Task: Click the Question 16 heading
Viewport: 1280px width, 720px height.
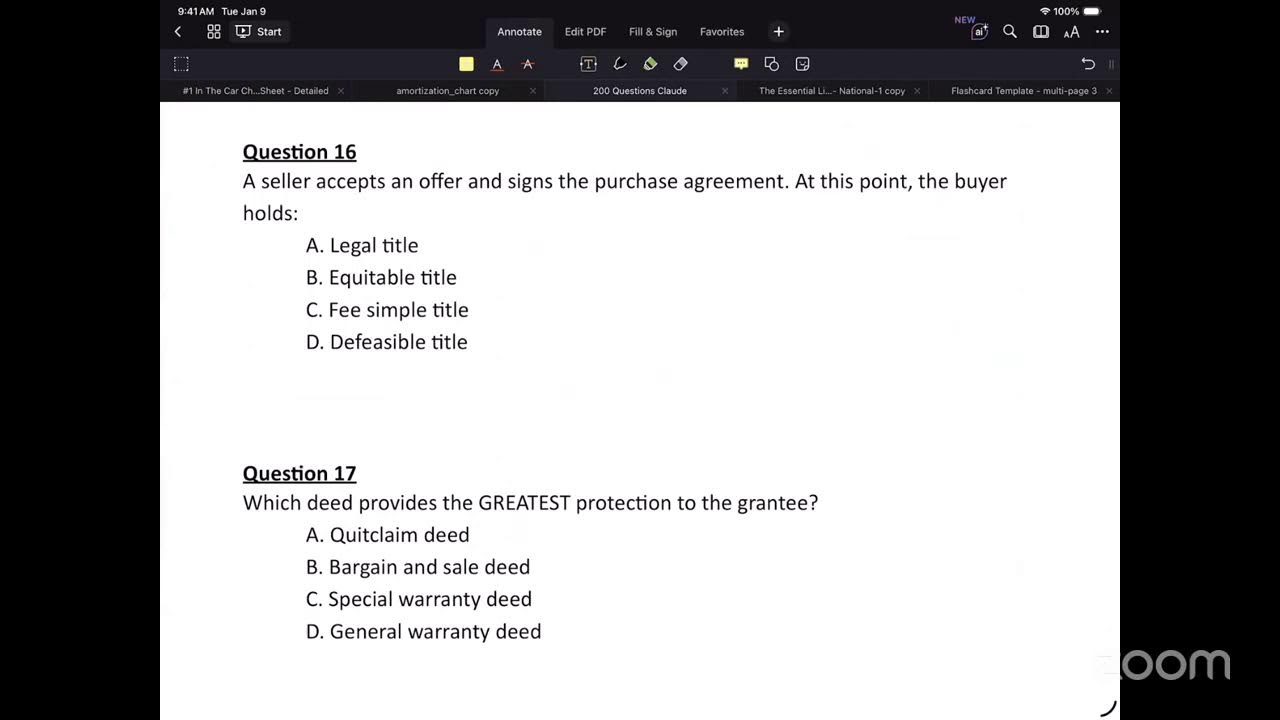Action: (299, 152)
